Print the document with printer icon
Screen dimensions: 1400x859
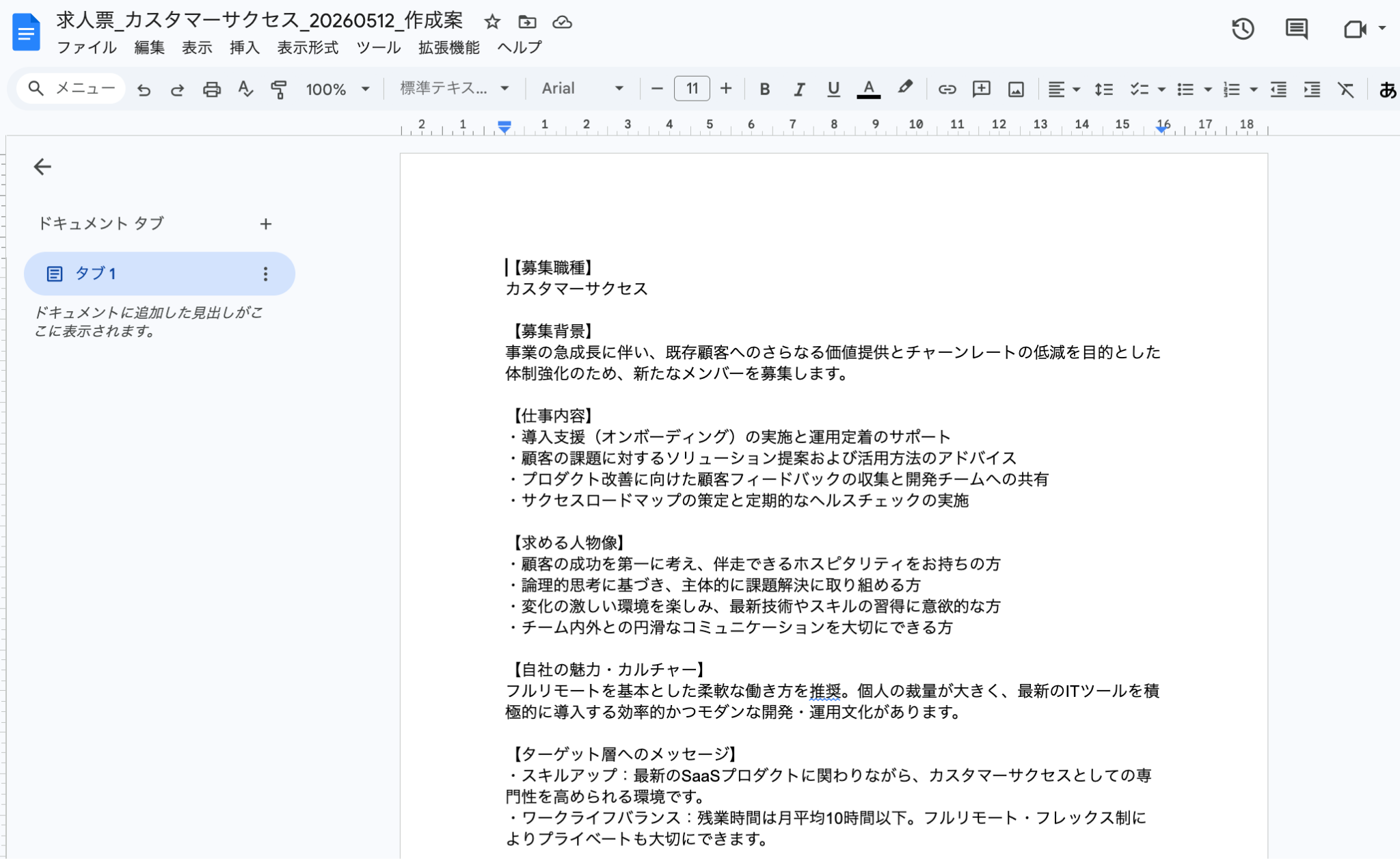212,89
